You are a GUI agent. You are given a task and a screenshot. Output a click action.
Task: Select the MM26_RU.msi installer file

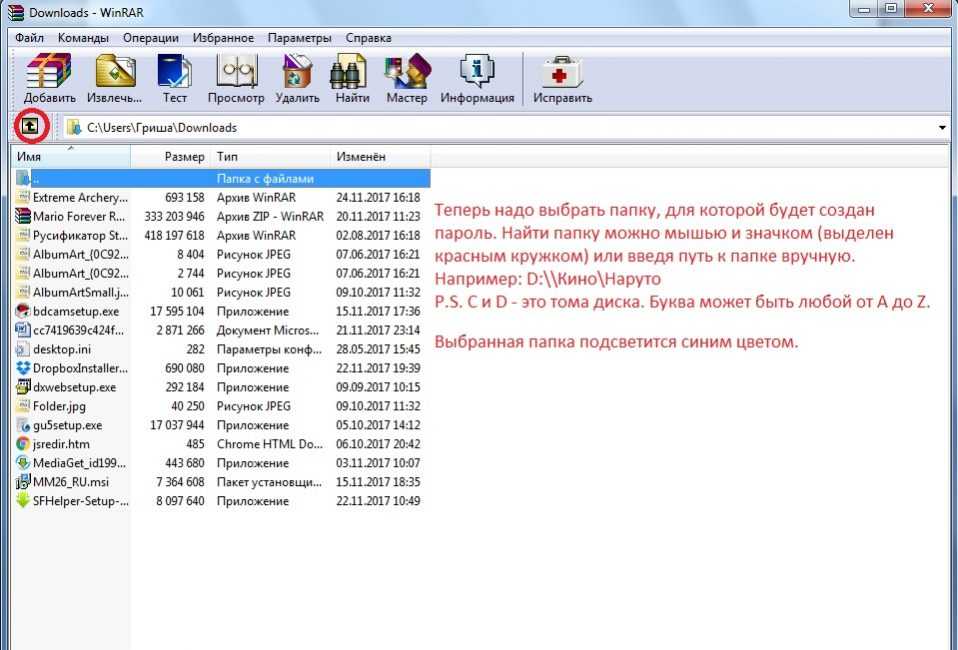pos(71,483)
